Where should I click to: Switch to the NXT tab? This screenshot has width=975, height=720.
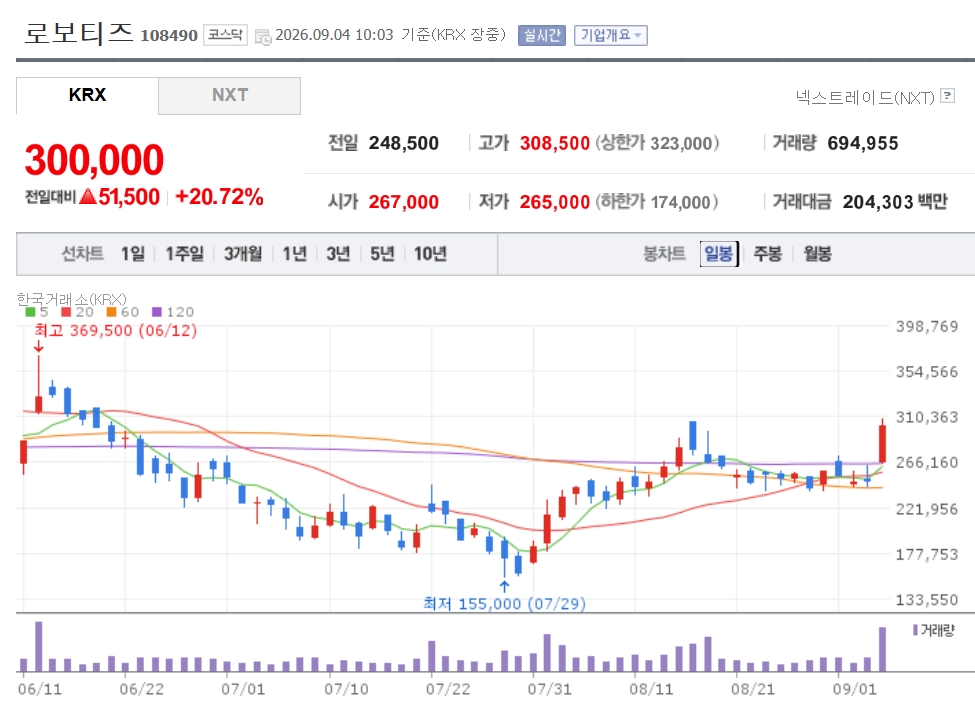[x=229, y=95]
